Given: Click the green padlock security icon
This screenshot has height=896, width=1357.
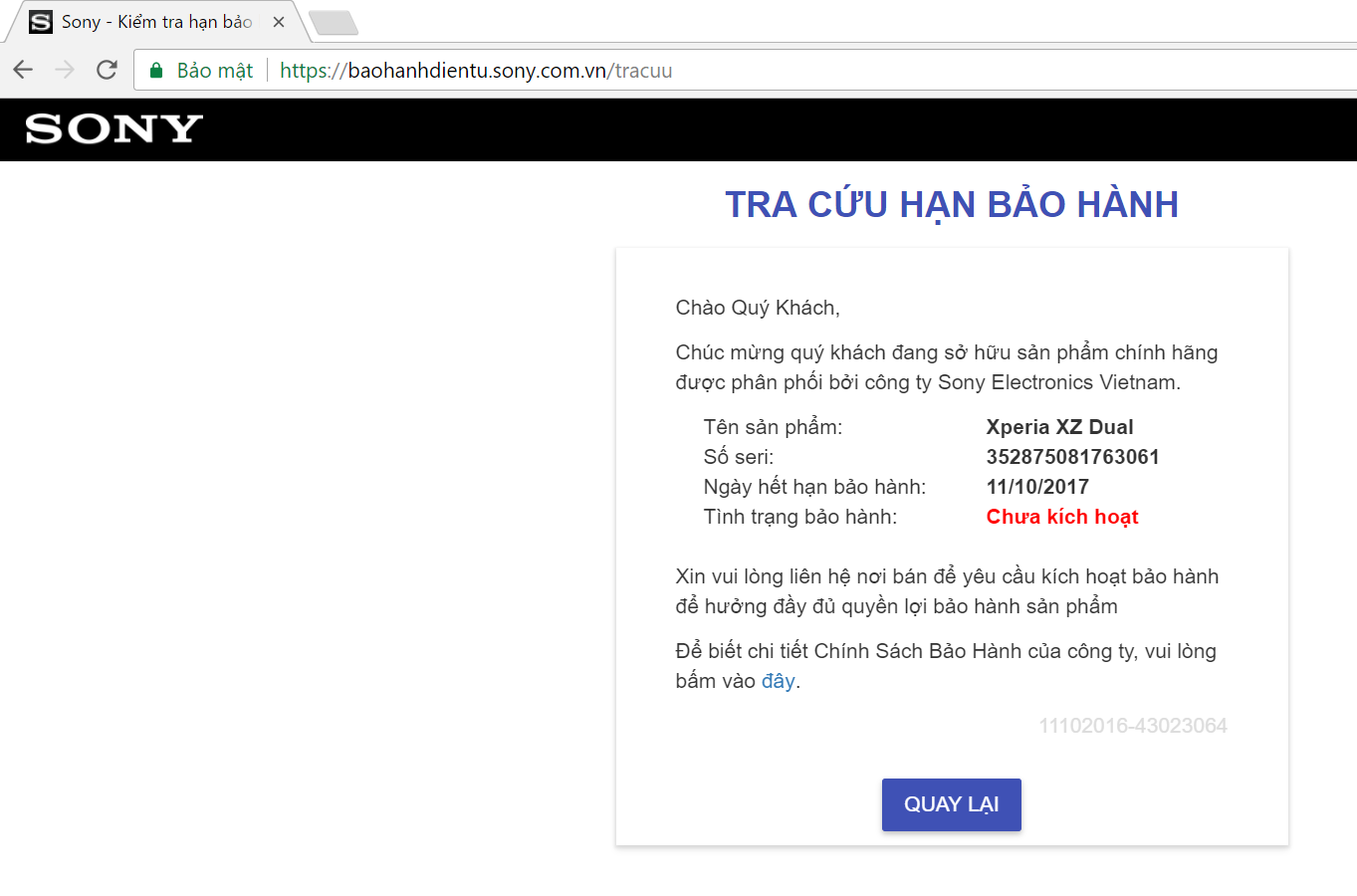Looking at the screenshot, I should [155, 70].
